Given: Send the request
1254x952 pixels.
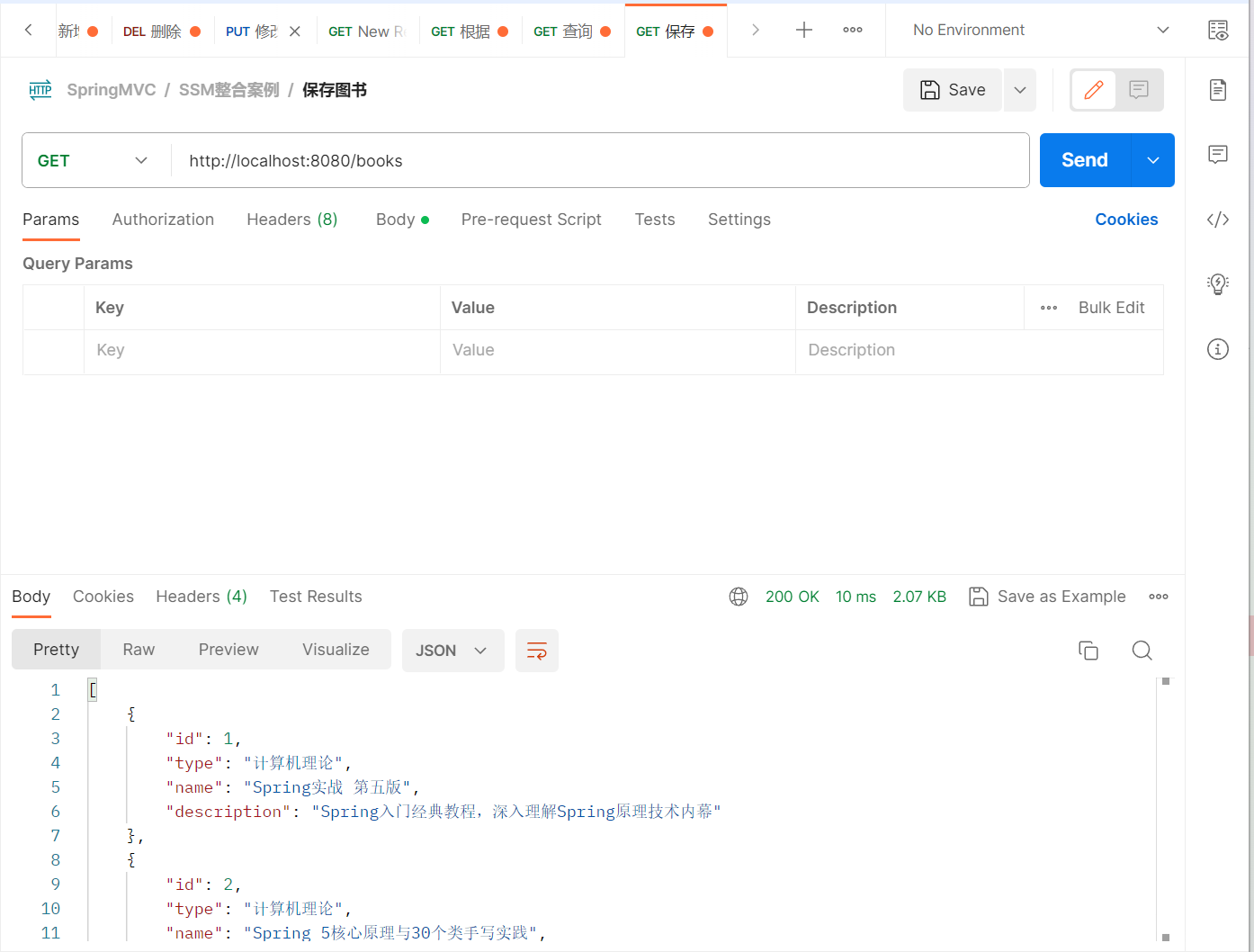Looking at the screenshot, I should pos(1085,160).
